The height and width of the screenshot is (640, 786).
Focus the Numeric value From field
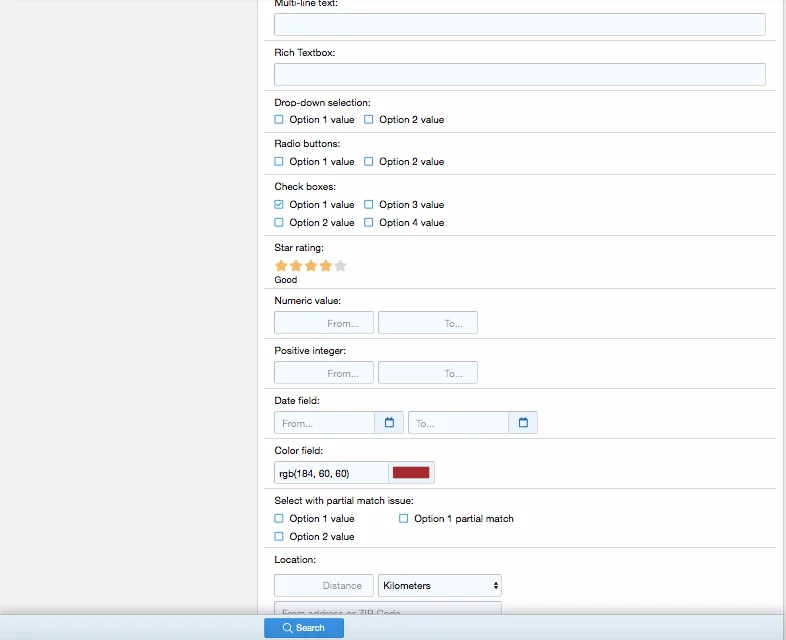(x=324, y=323)
